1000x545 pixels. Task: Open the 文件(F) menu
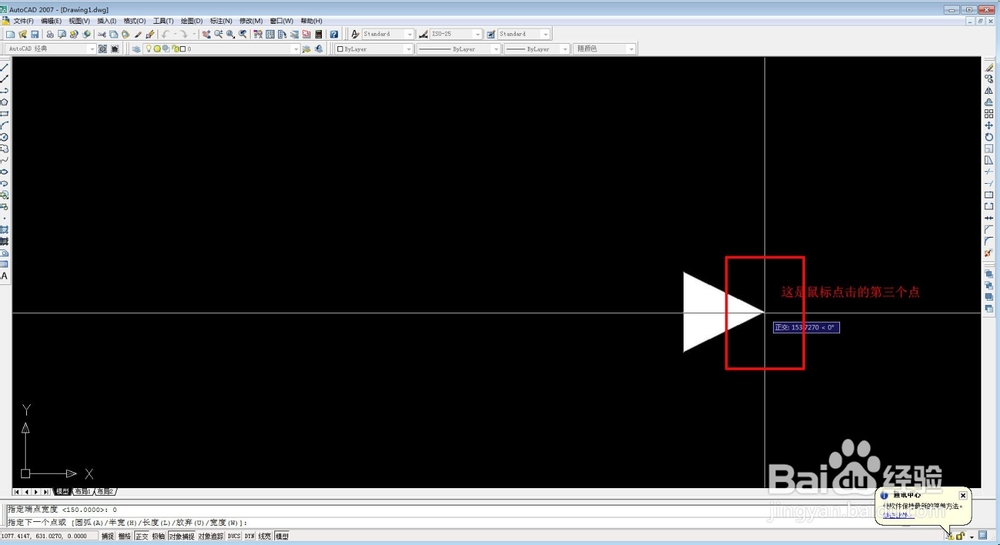click(24, 20)
